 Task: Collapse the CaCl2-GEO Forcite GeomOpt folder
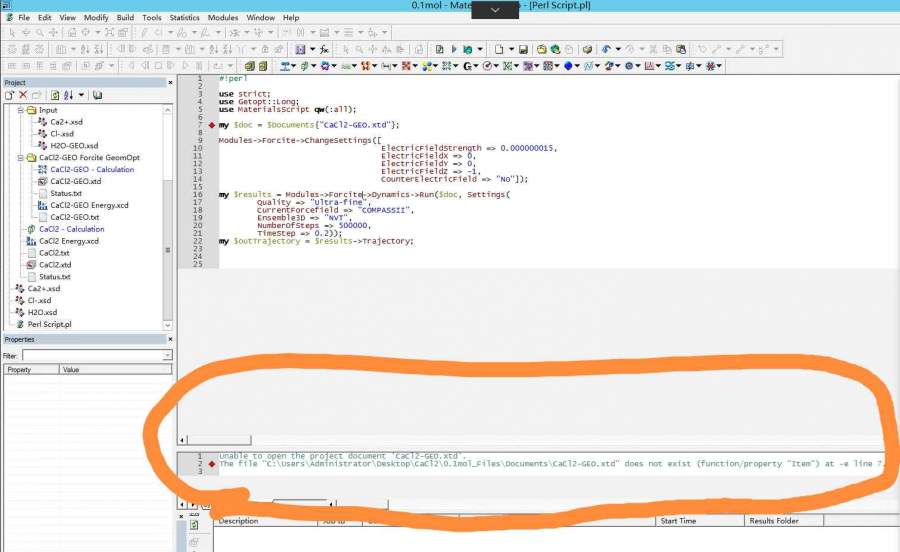[x=20, y=158]
